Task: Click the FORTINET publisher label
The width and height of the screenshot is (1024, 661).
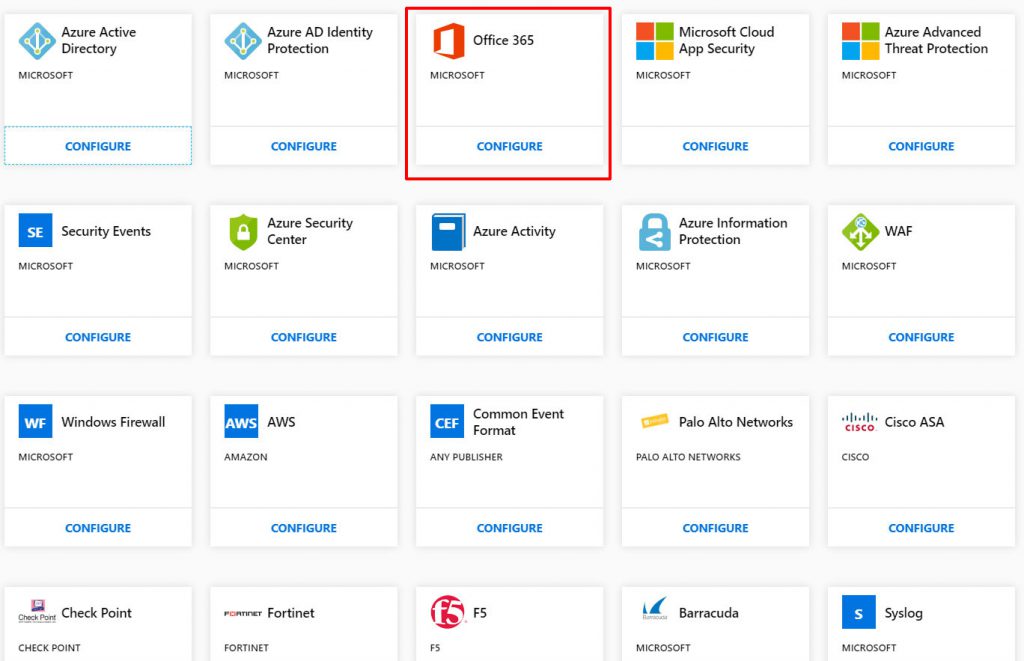Action: click(246, 647)
